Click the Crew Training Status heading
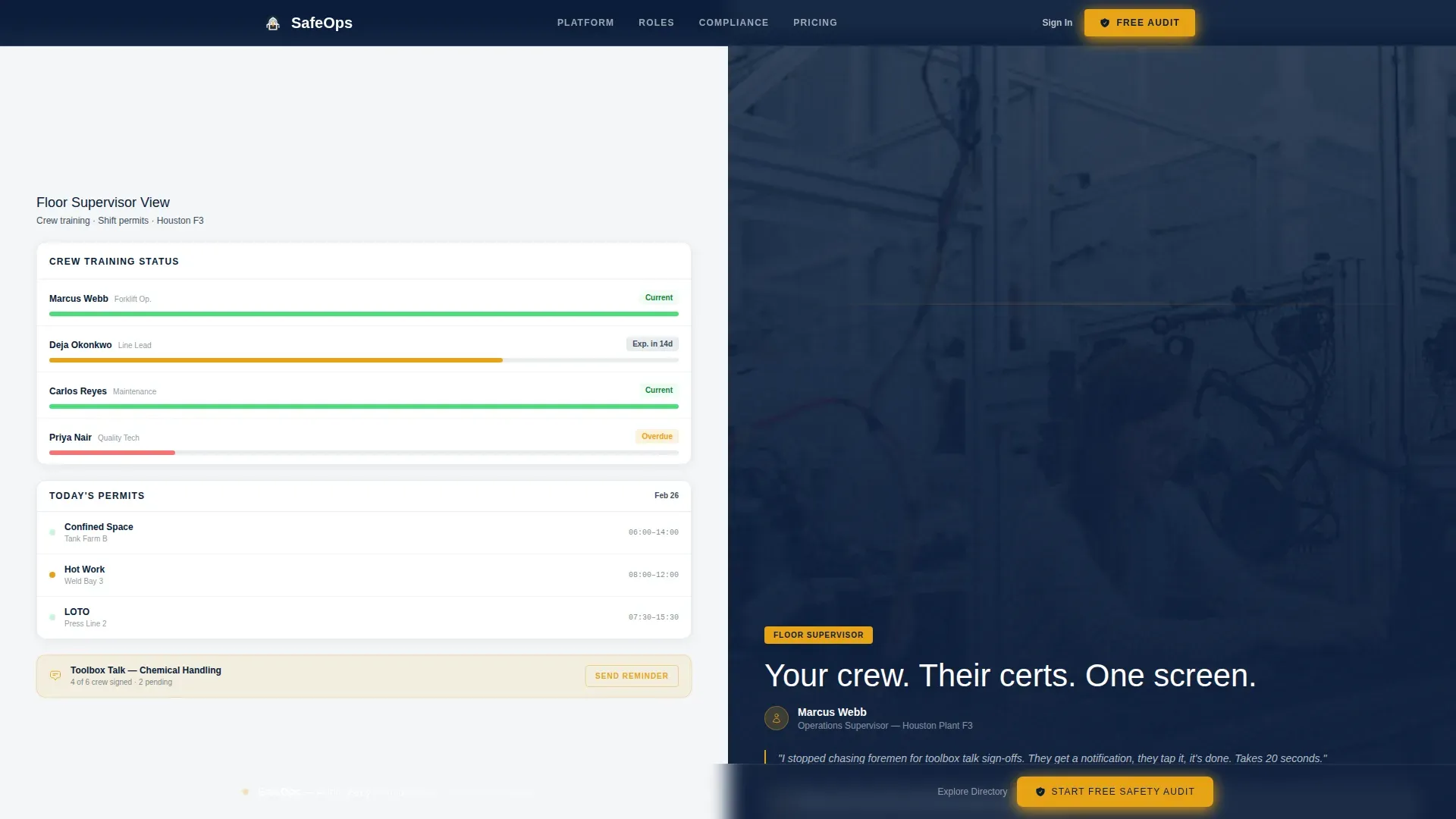The image size is (1456, 819). [114, 262]
